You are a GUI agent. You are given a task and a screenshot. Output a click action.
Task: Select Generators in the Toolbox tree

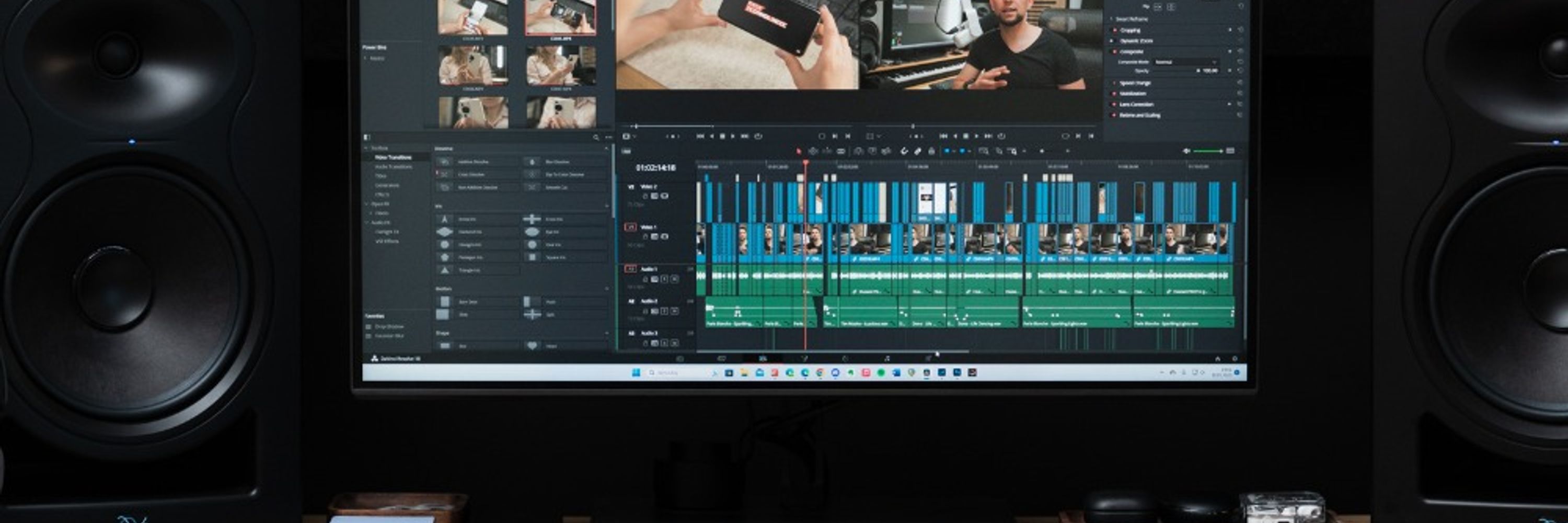(387, 185)
